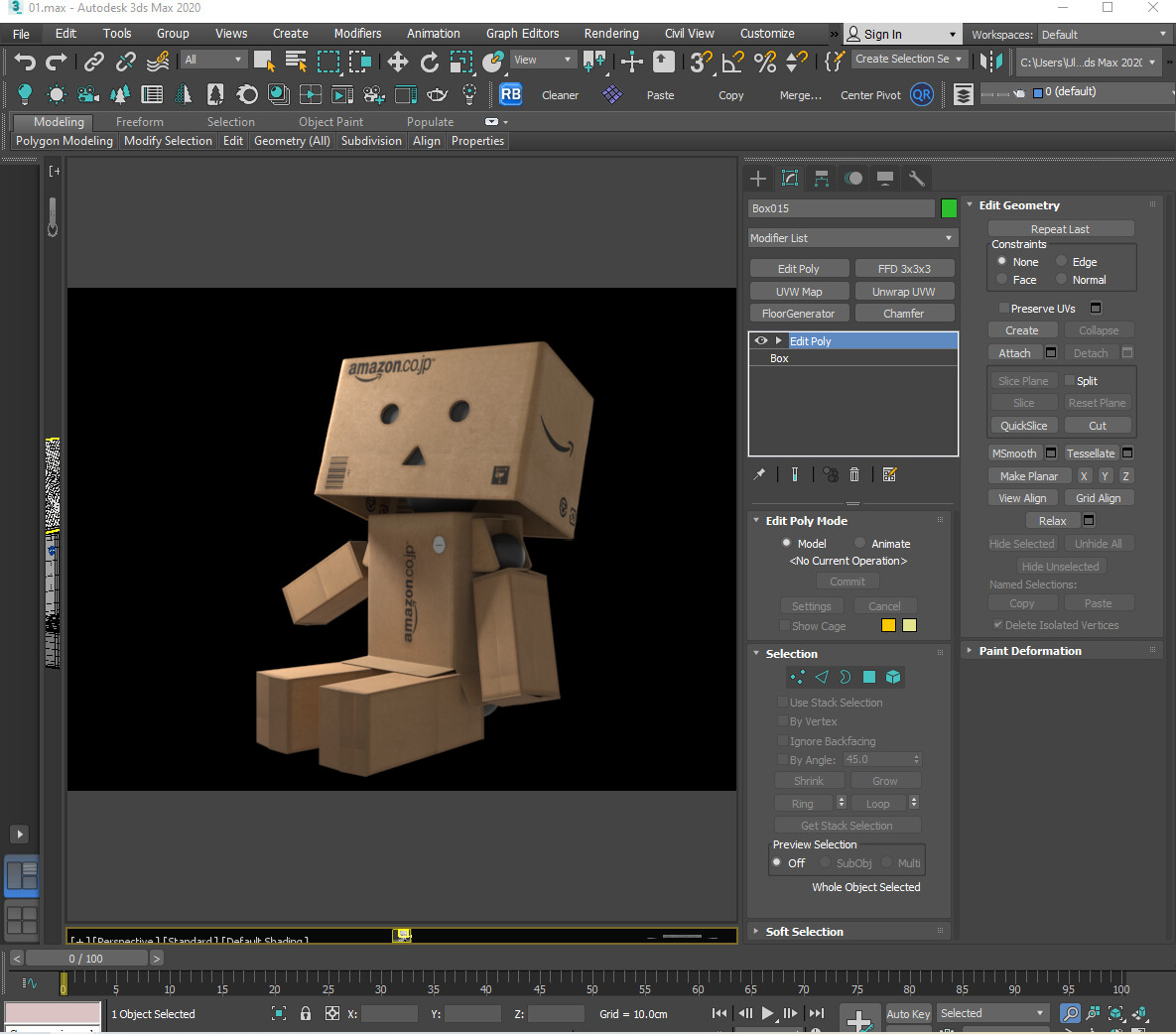Screen dimensions: 1176x1034
Task: Open the Rendering menu
Action: (611, 34)
